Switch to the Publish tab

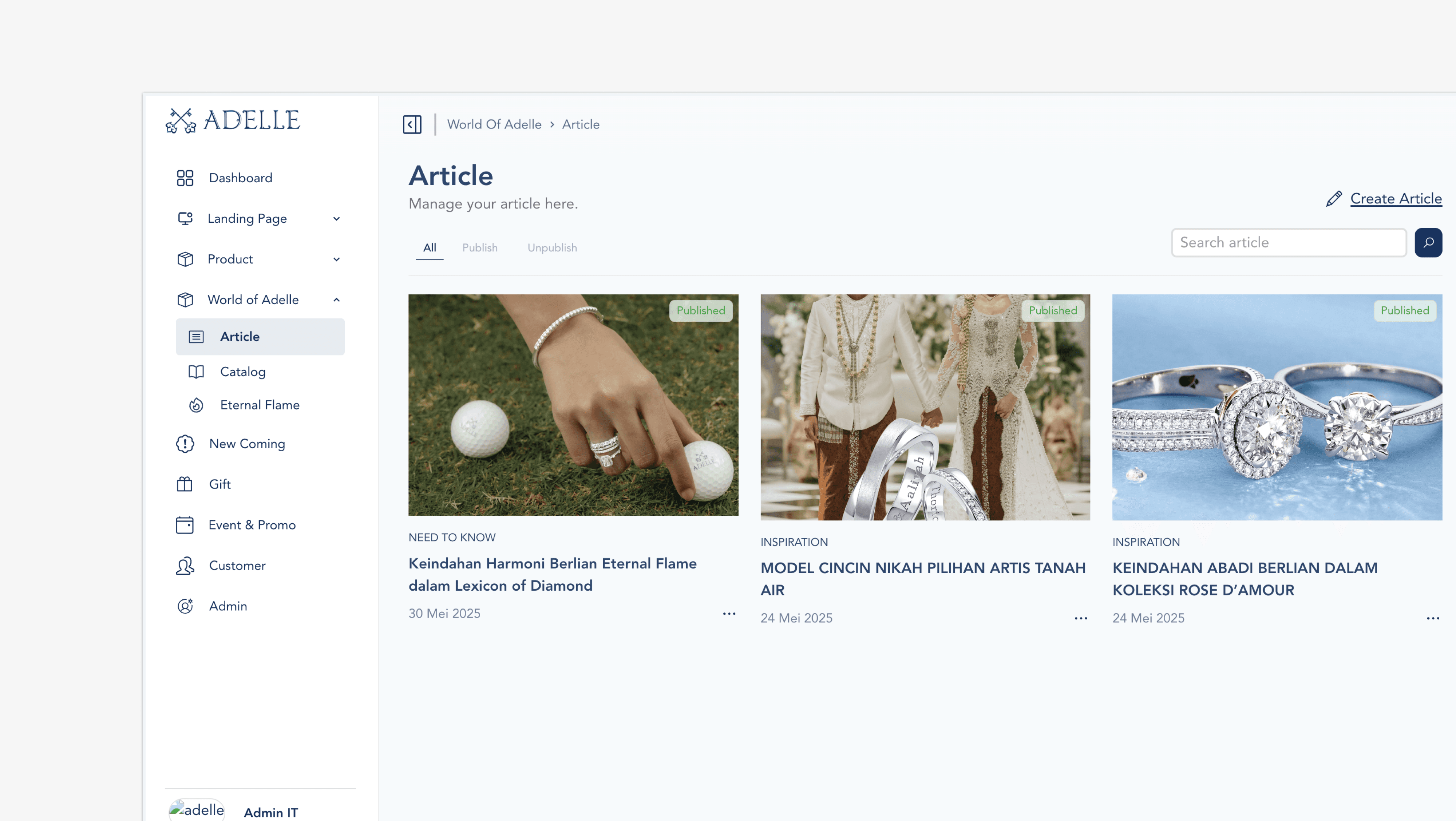(x=480, y=247)
